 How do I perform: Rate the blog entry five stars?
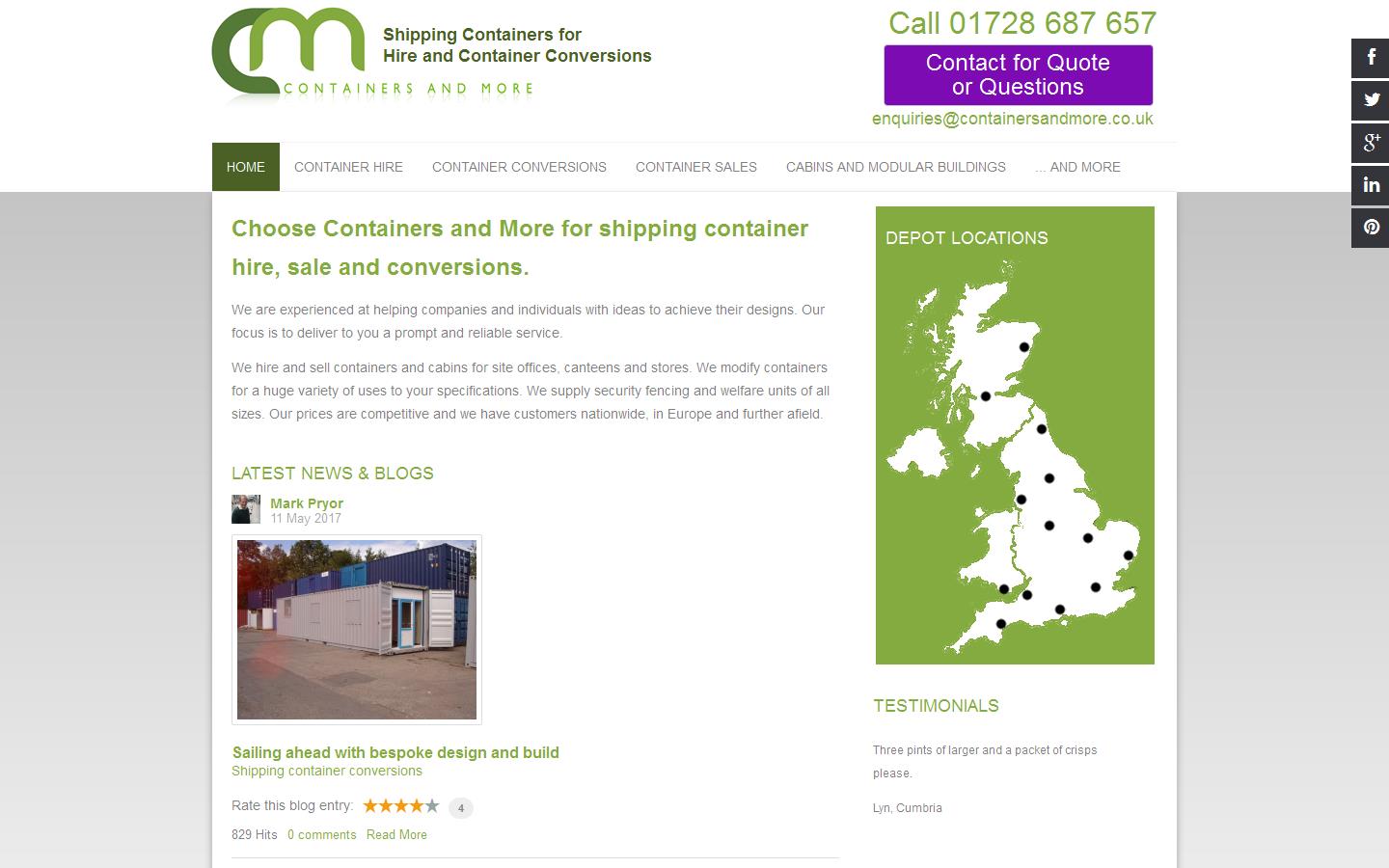(x=432, y=806)
